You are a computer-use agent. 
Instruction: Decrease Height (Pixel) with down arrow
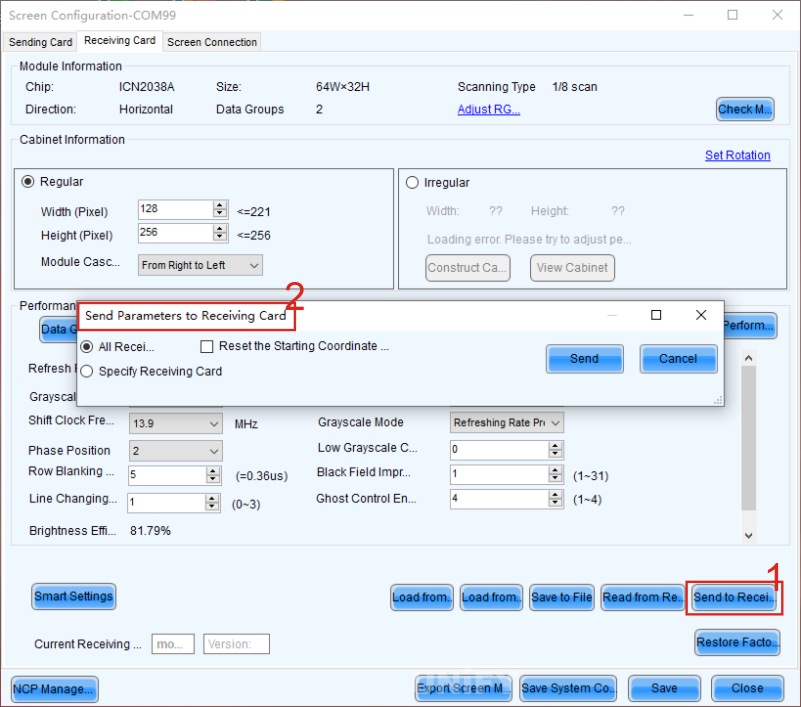[x=220, y=237]
